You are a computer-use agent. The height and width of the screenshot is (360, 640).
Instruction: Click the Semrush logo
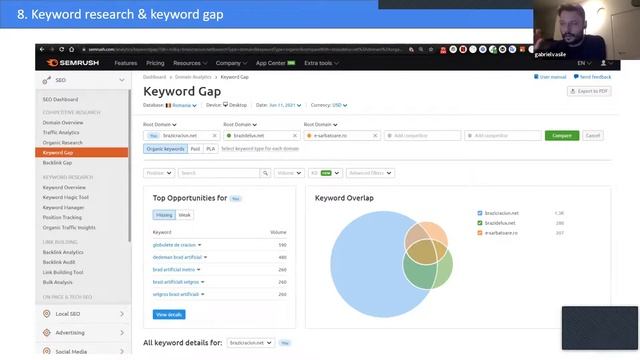73,63
